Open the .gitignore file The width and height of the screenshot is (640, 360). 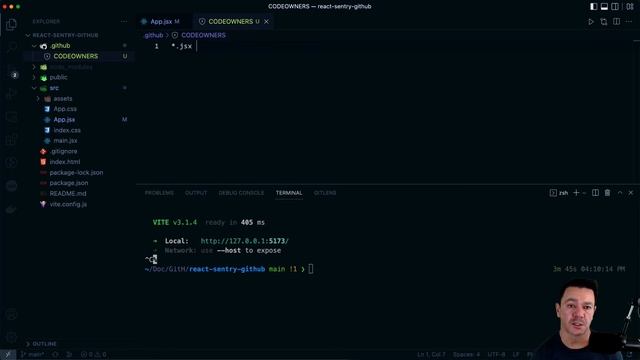[x=63, y=151]
